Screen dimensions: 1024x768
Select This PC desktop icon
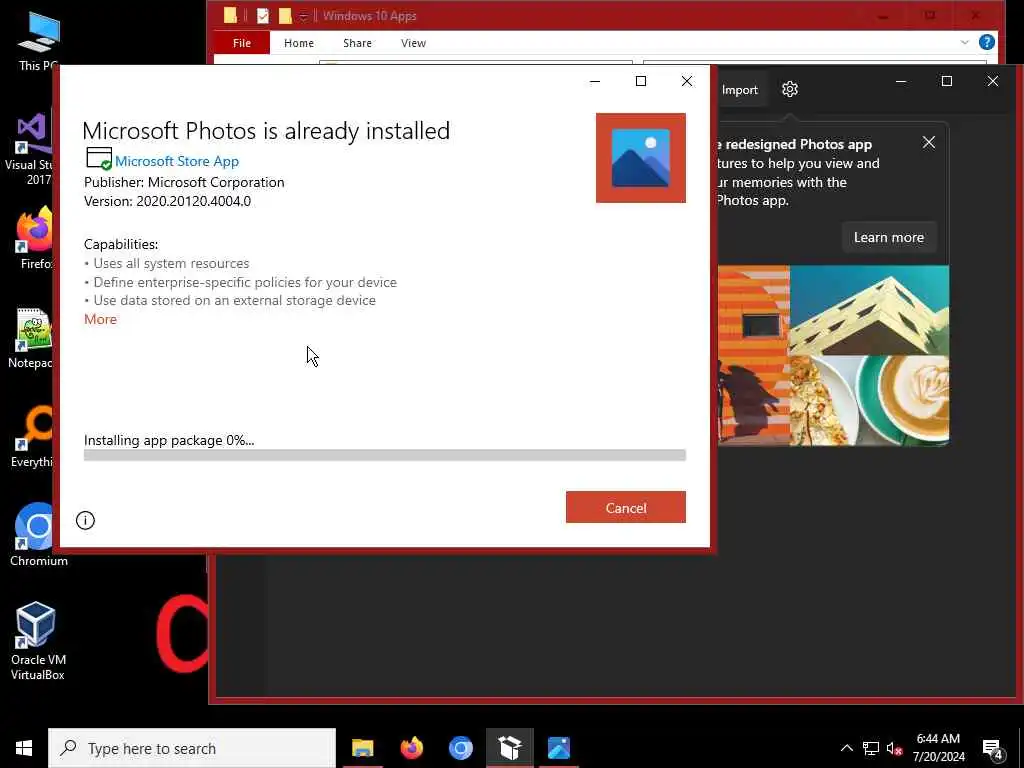38,40
